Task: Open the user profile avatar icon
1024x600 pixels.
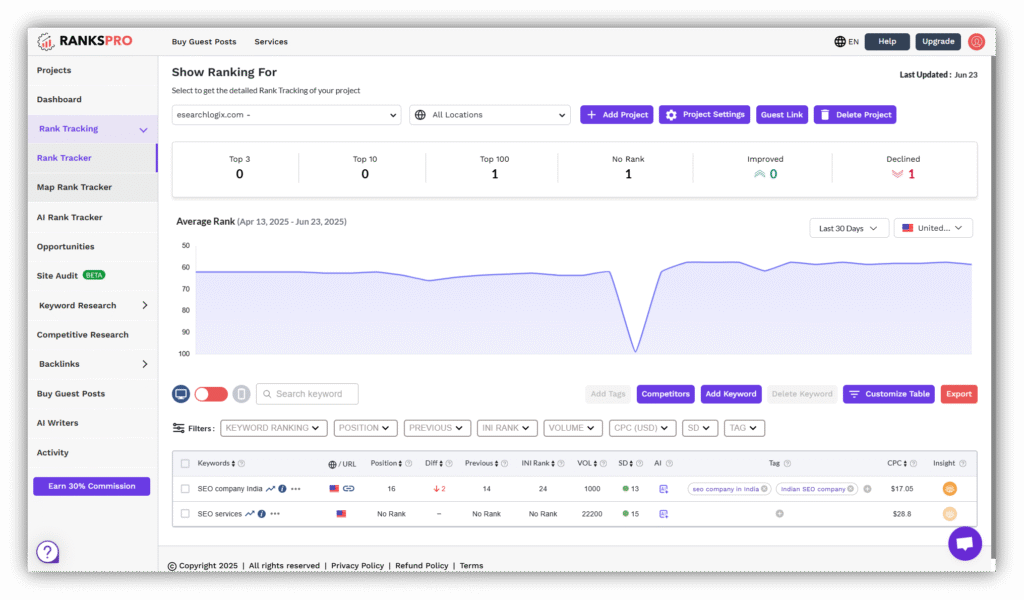Action: (x=976, y=42)
